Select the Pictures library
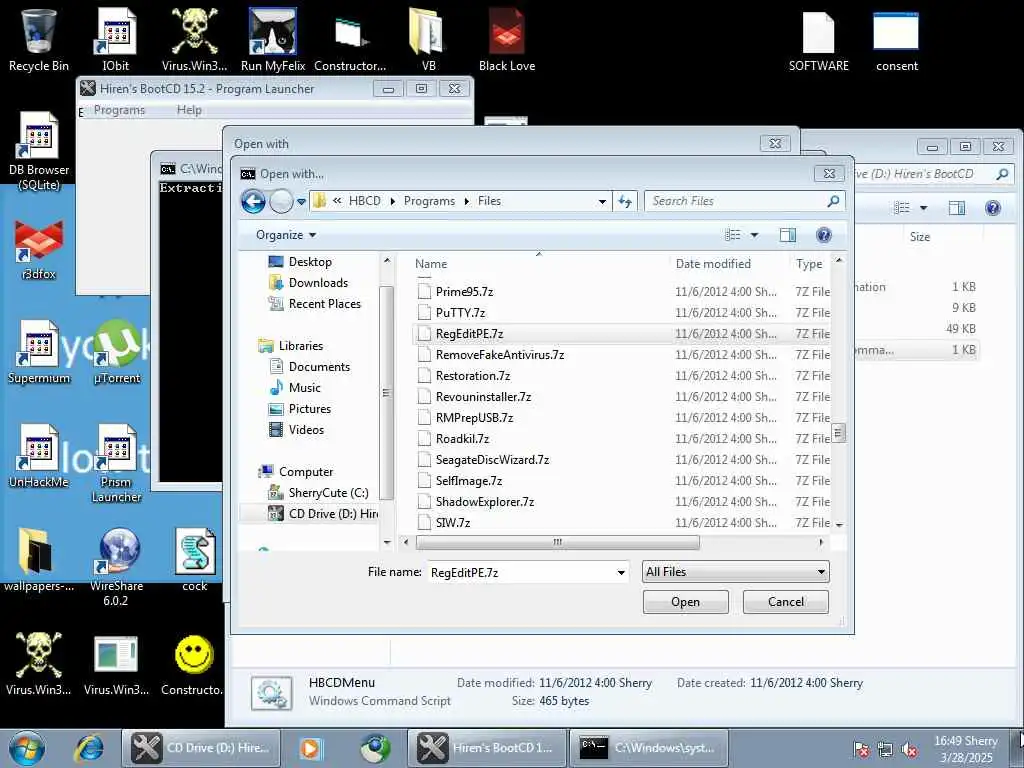The height and width of the screenshot is (768, 1024). [310, 409]
